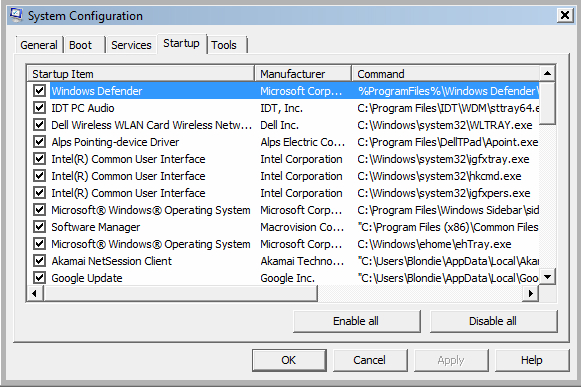Toggle Dell Wireless WLAN Card checkbox
581x387 pixels.
pyautogui.click(x=39, y=125)
